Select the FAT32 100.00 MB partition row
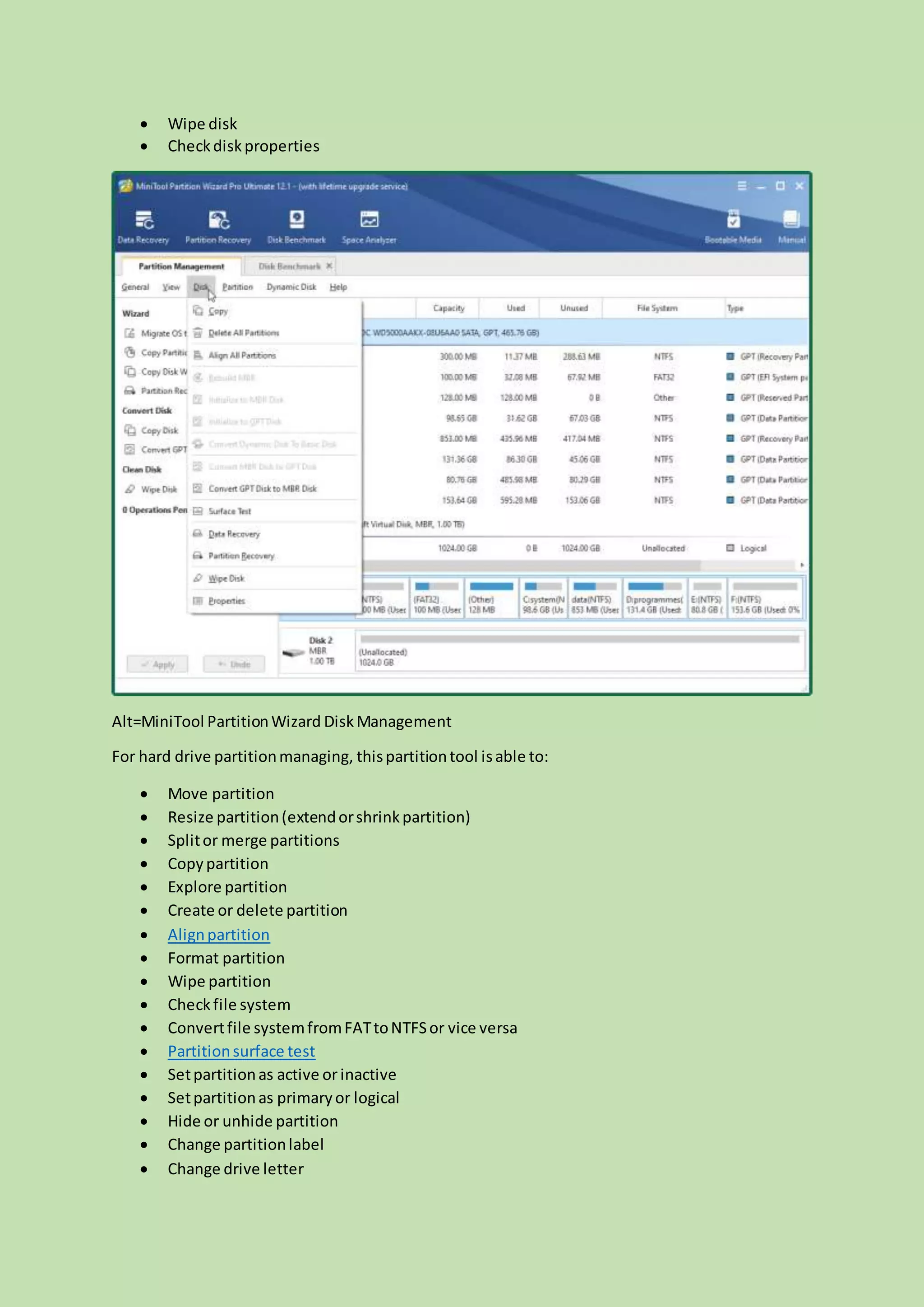Screen dimensions: 924x1307 click(x=585, y=377)
